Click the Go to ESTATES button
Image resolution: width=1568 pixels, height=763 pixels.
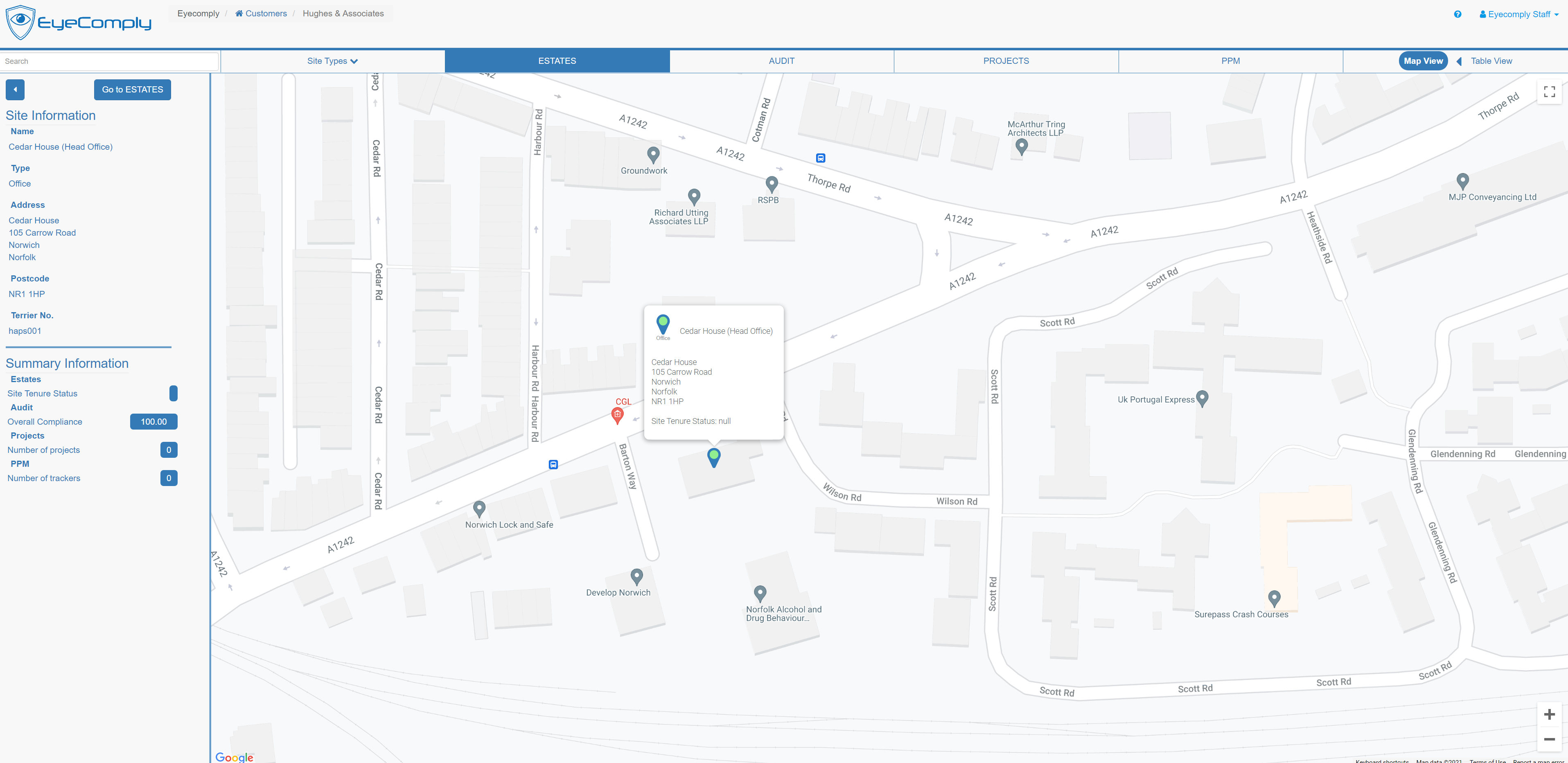coord(132,90)
